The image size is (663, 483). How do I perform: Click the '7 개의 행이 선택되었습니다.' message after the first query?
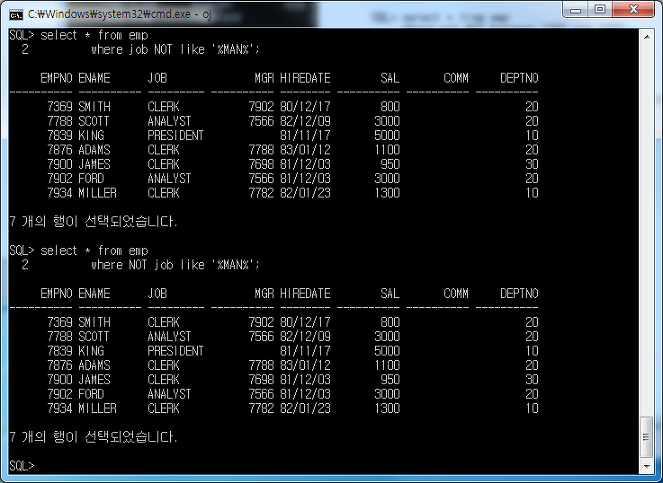(93, 221)
